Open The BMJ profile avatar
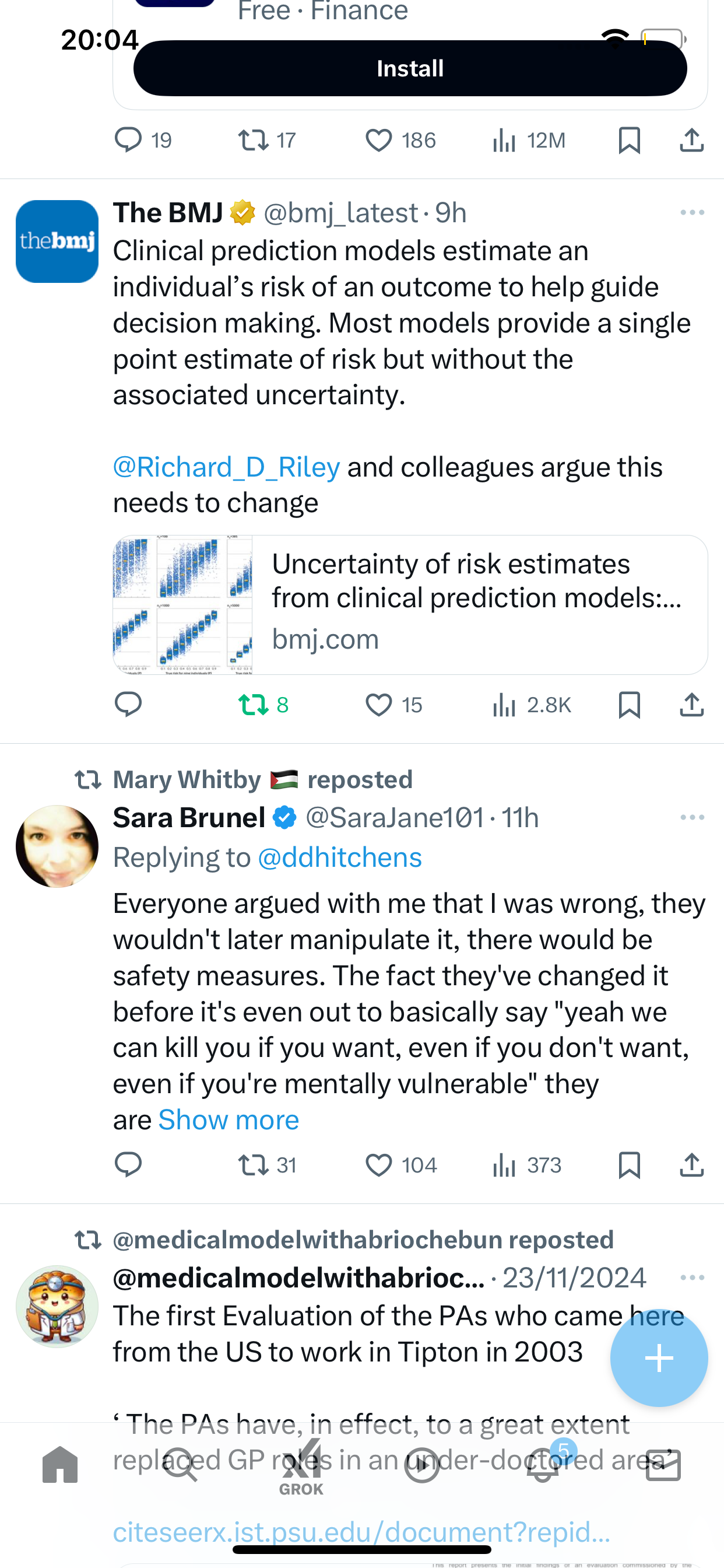The width and height of the screenshot is (724, 1568). [57, 242]
